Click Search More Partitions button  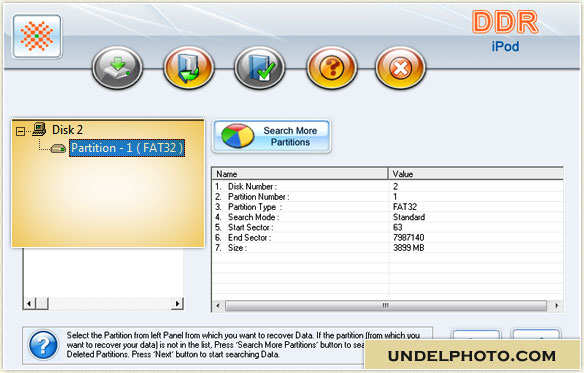click(271, 136)
